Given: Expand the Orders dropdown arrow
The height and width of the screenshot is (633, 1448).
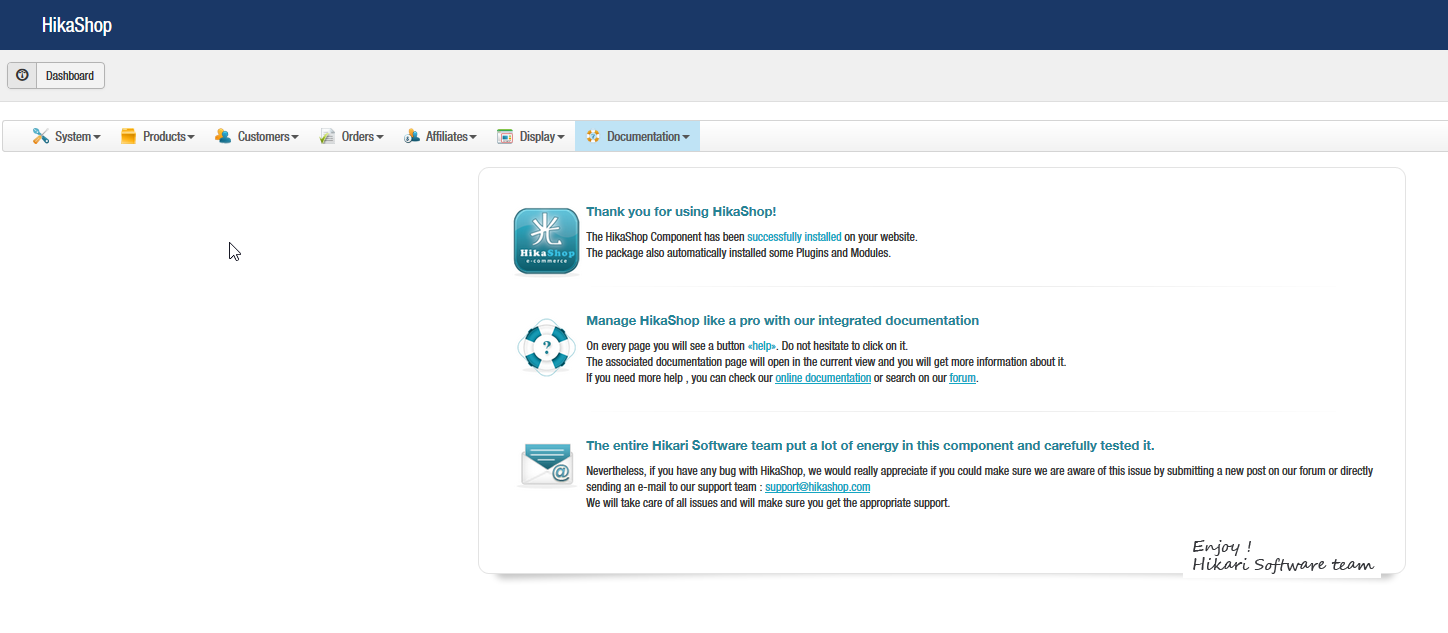Looking at the screenshot, I should [x=379, y=137].
